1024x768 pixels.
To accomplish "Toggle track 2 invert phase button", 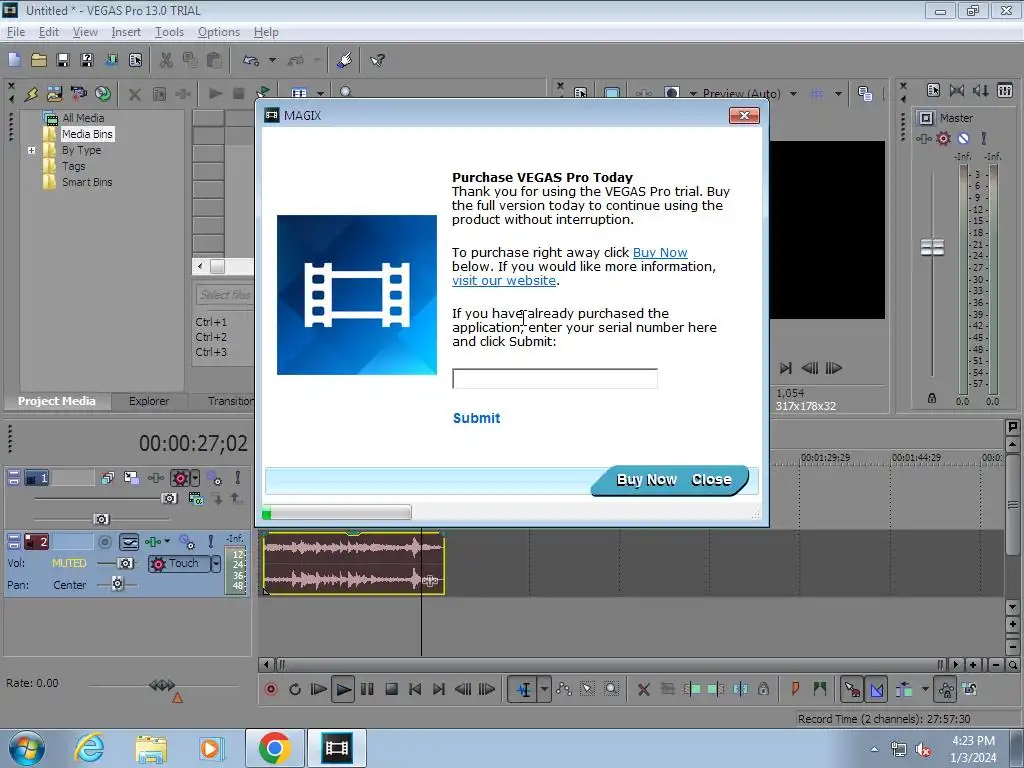I will pos(129,542).
